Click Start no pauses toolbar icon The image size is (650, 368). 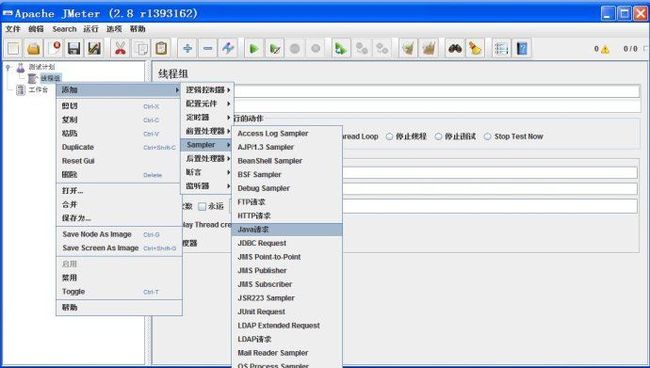click(x=274, y=49)
